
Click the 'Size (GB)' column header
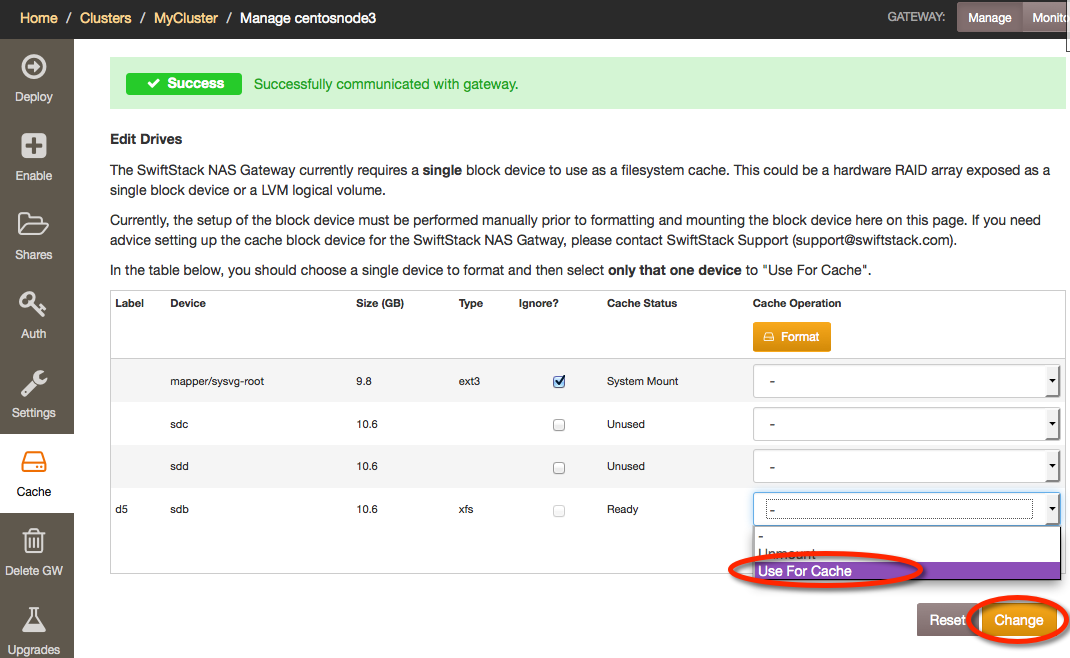(380, 303)
